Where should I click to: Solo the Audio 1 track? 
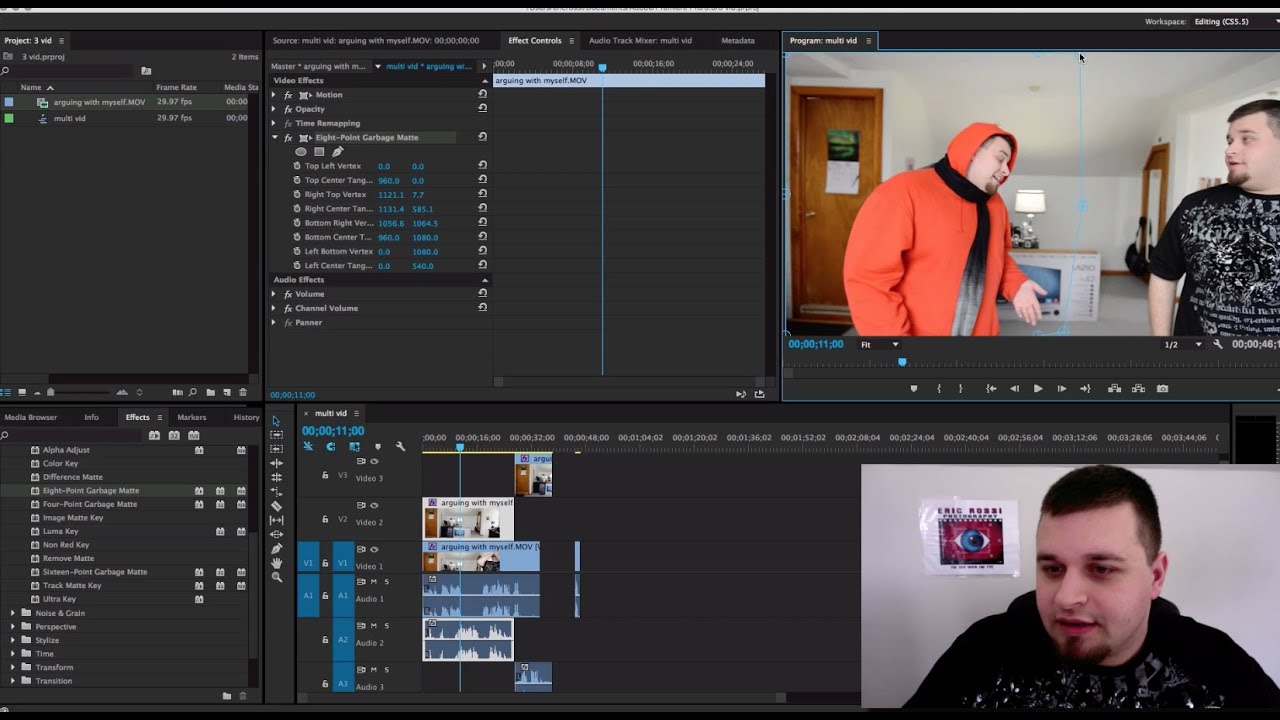tap(386, 581)
